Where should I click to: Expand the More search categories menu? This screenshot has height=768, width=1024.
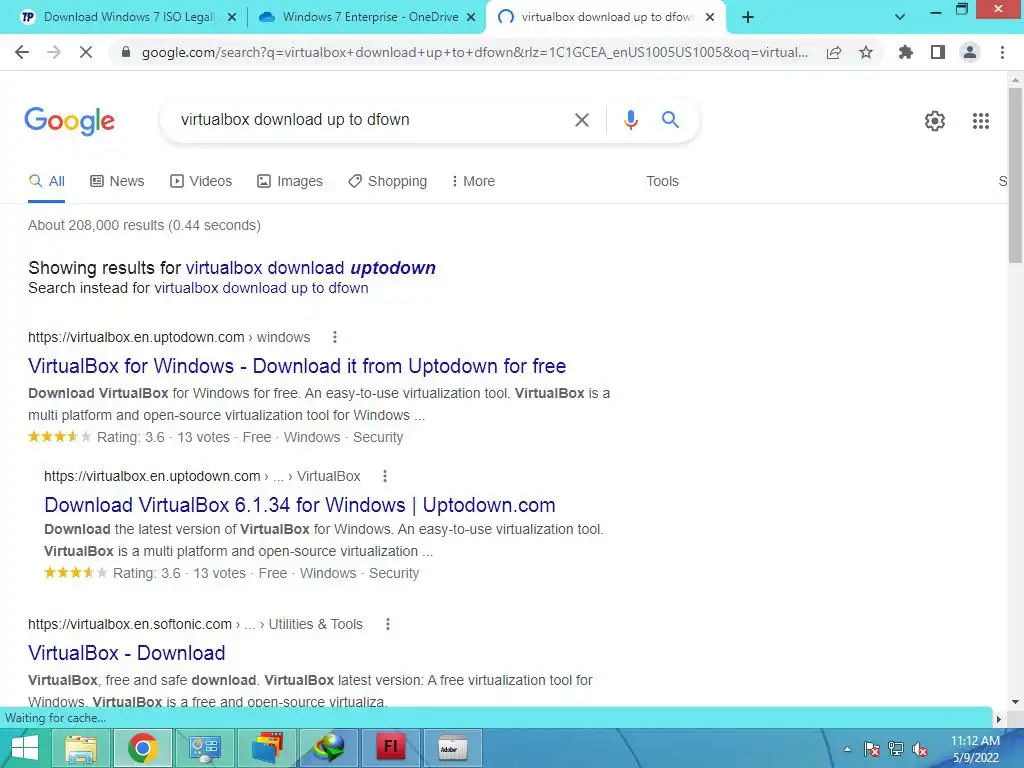[x=473, y=182]
